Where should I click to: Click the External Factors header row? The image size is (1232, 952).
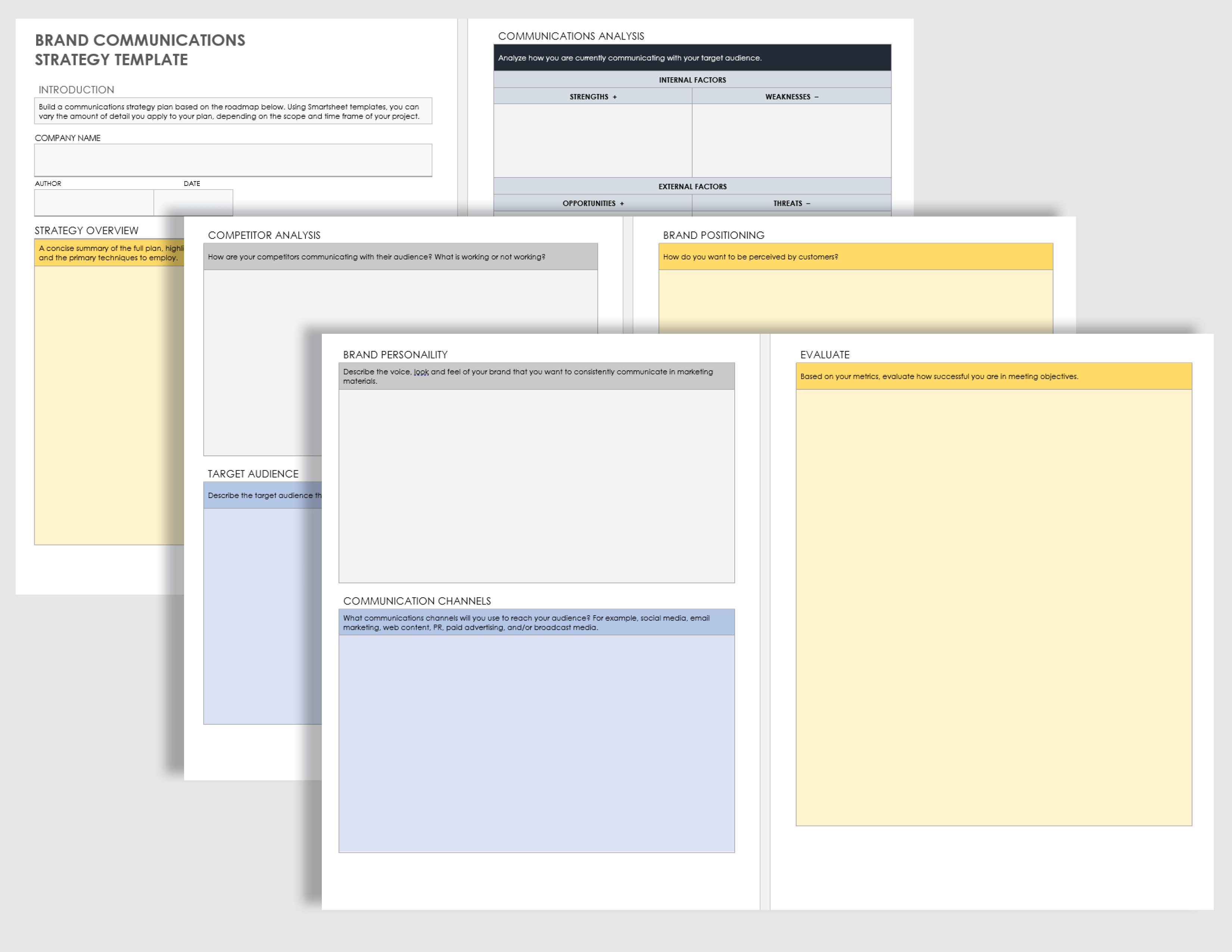pos(692,186)
